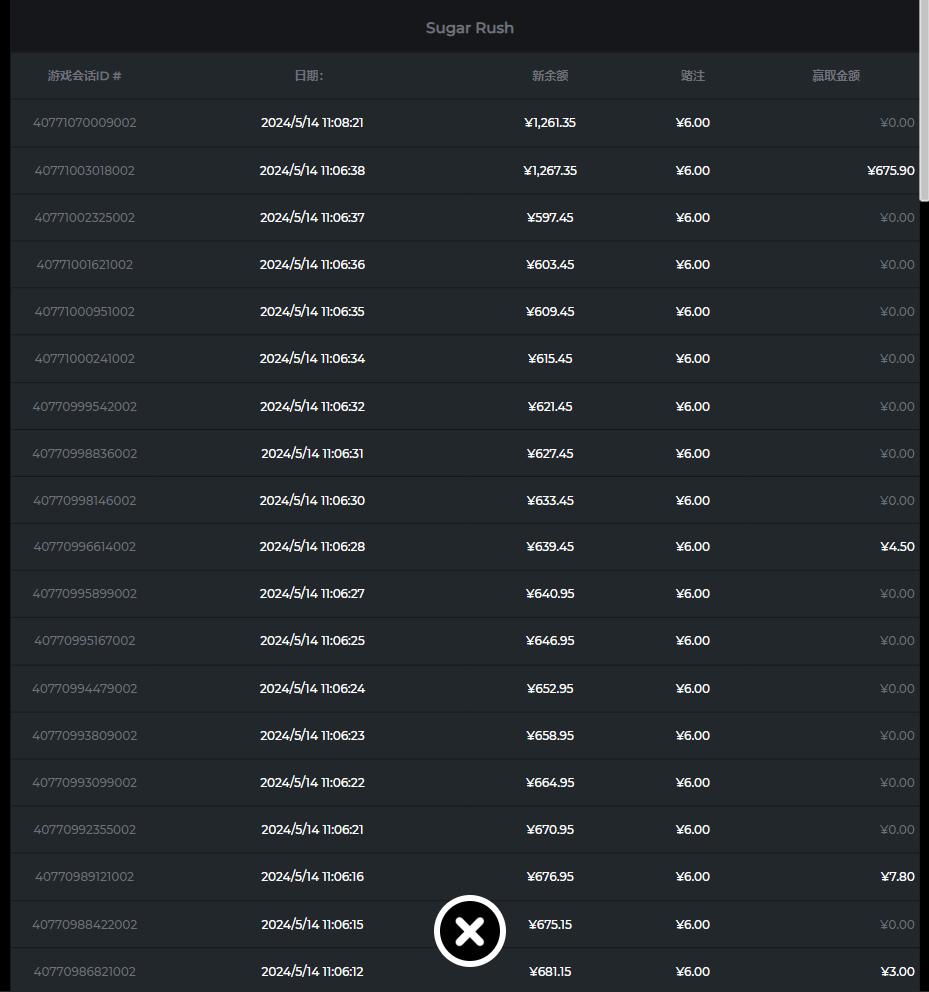Click balance ¥1,261.35
The image size is (929, 992).
(550, 123)
